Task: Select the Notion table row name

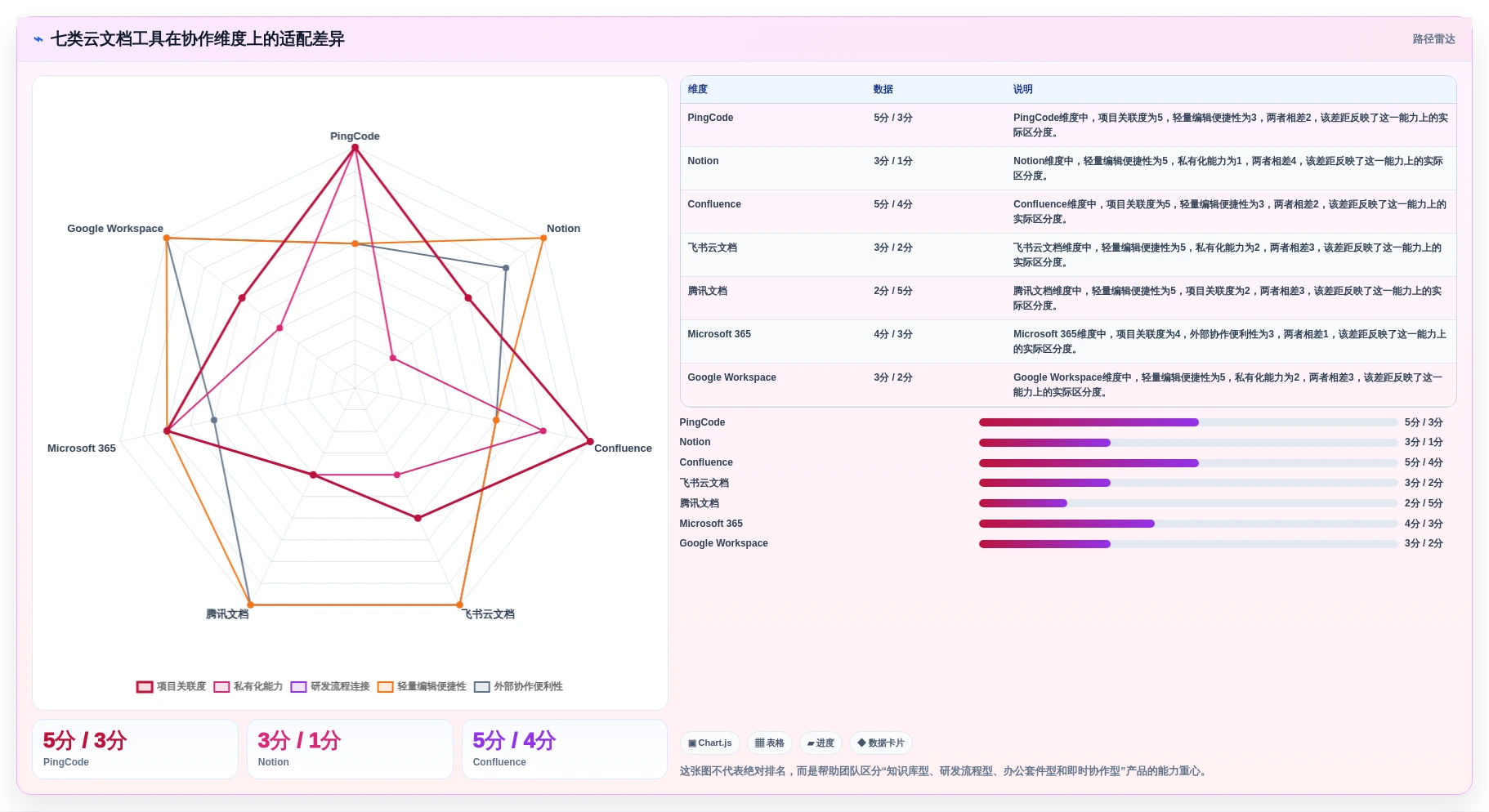Action: tap(703, 161)
